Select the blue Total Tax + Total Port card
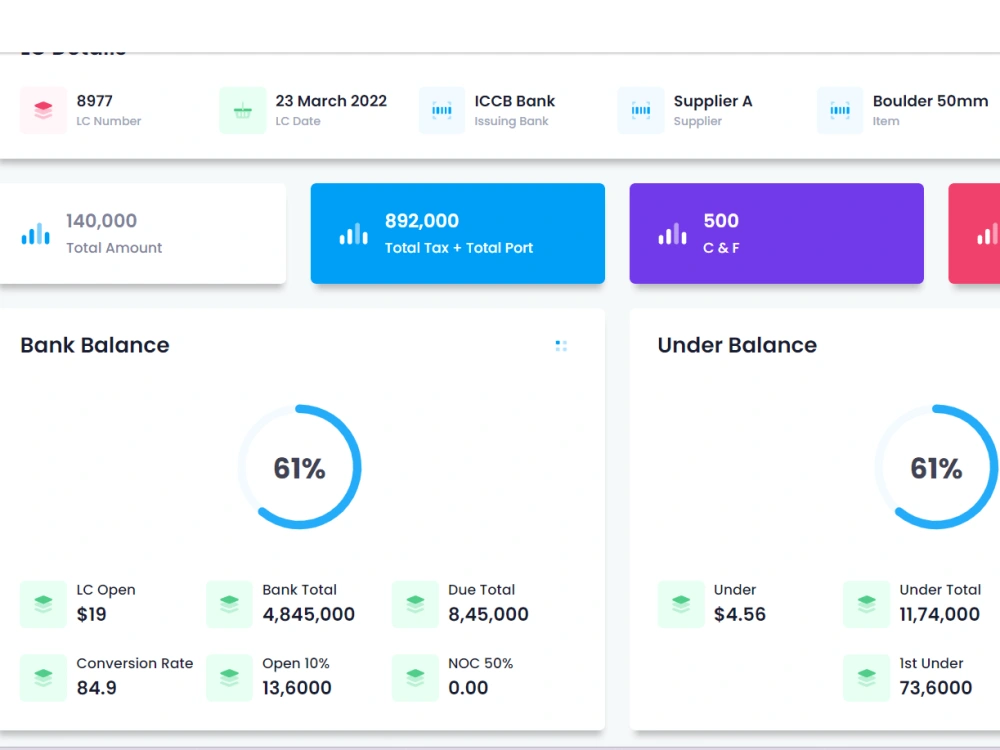 click(458, 233)
